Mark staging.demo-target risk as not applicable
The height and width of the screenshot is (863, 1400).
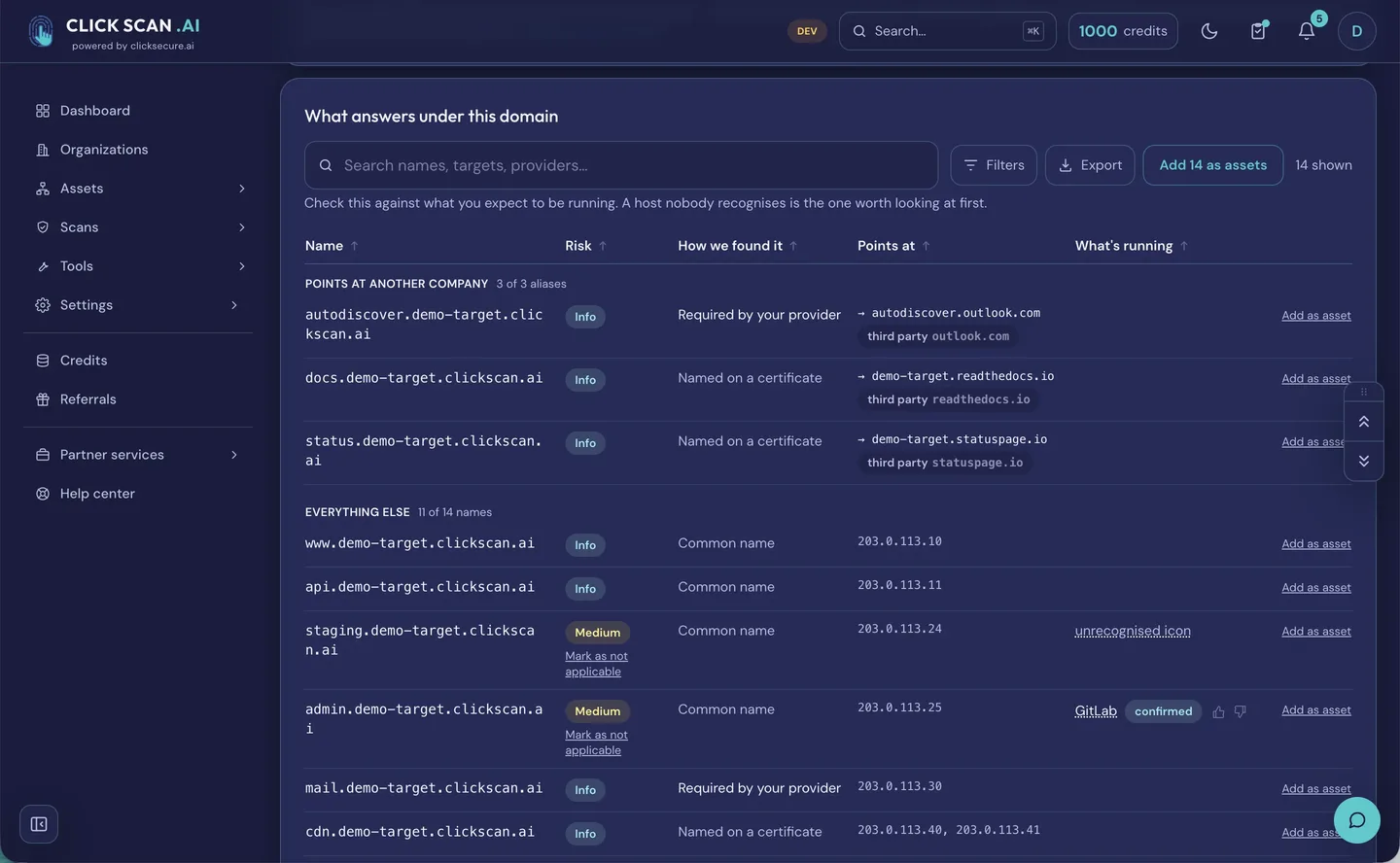596,665
